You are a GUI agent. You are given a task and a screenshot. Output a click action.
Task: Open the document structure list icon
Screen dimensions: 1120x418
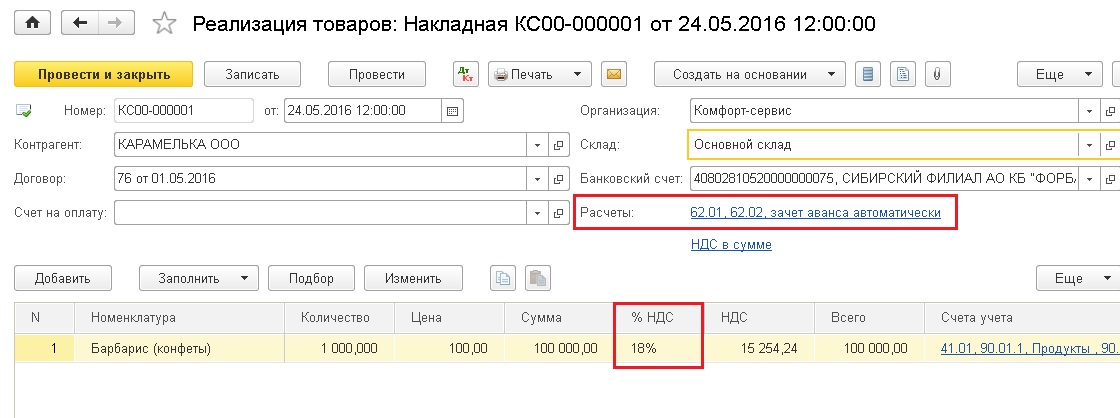coord(868,74)
